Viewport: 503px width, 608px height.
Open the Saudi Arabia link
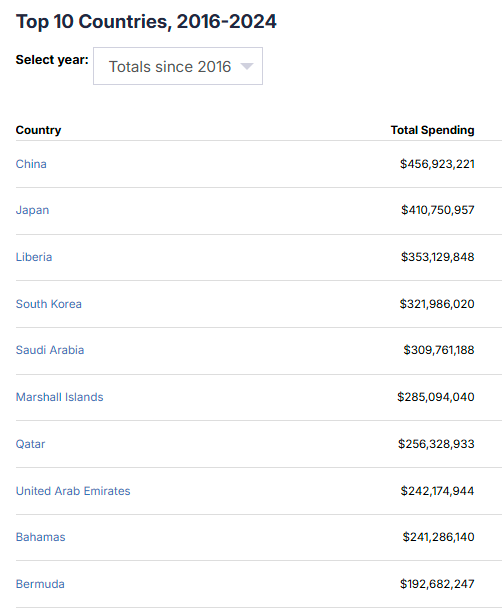50,350
